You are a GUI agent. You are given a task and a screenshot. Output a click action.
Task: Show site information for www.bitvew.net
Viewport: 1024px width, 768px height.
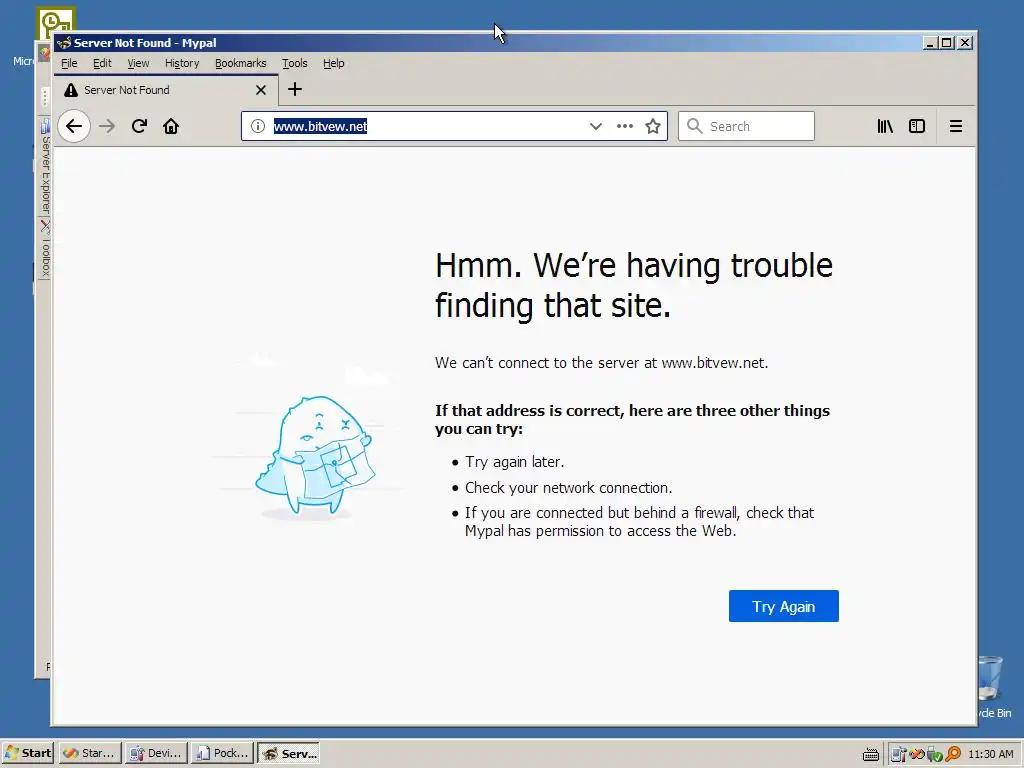[258, 126]
